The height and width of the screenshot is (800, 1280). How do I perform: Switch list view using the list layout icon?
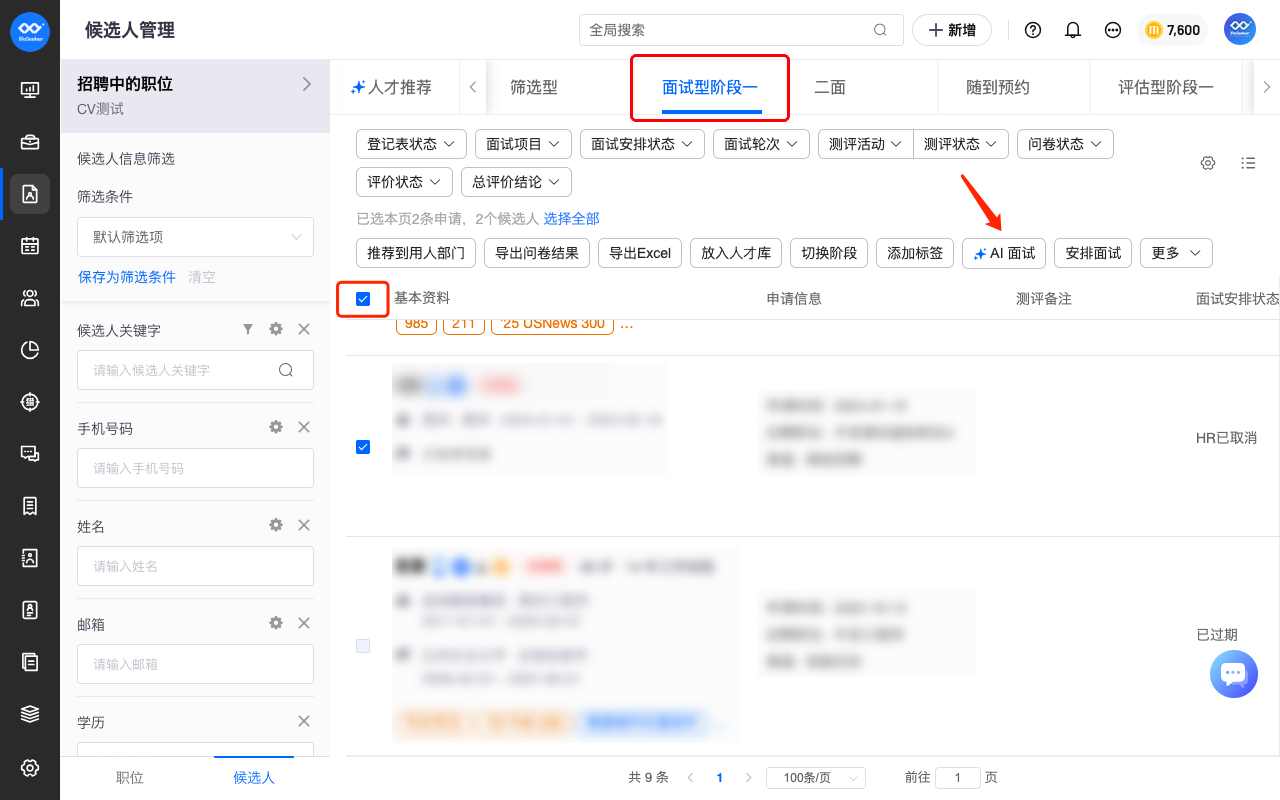pyautogui.click(x=1248, y=163)
